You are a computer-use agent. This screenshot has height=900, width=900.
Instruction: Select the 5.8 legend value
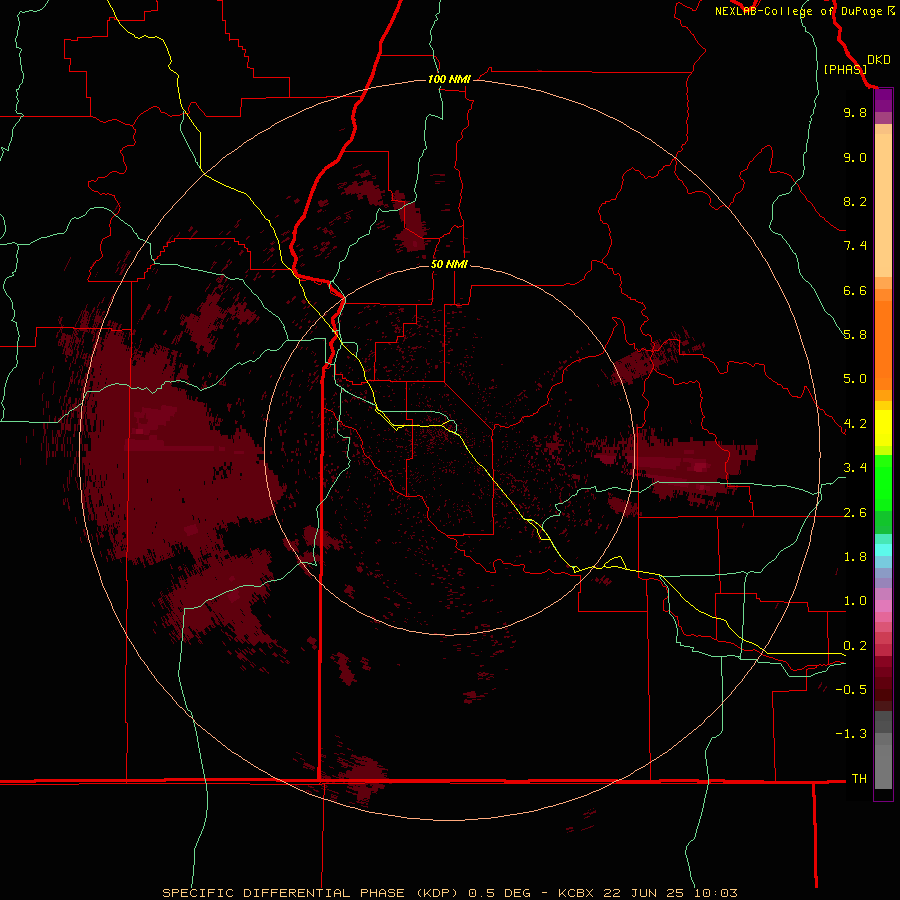(x=855, y=335)
